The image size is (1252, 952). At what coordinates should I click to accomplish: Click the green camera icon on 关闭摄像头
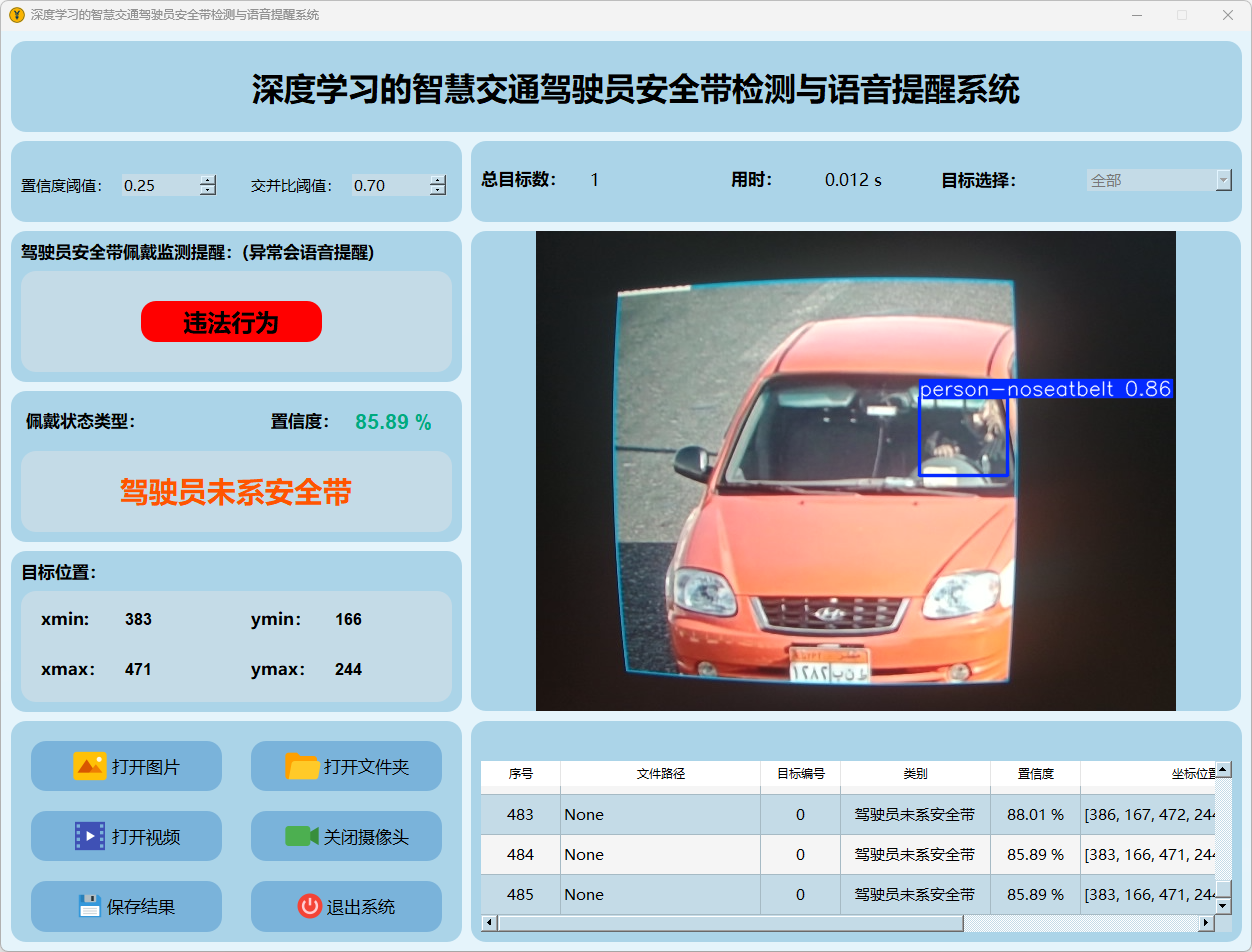(301, 836)
